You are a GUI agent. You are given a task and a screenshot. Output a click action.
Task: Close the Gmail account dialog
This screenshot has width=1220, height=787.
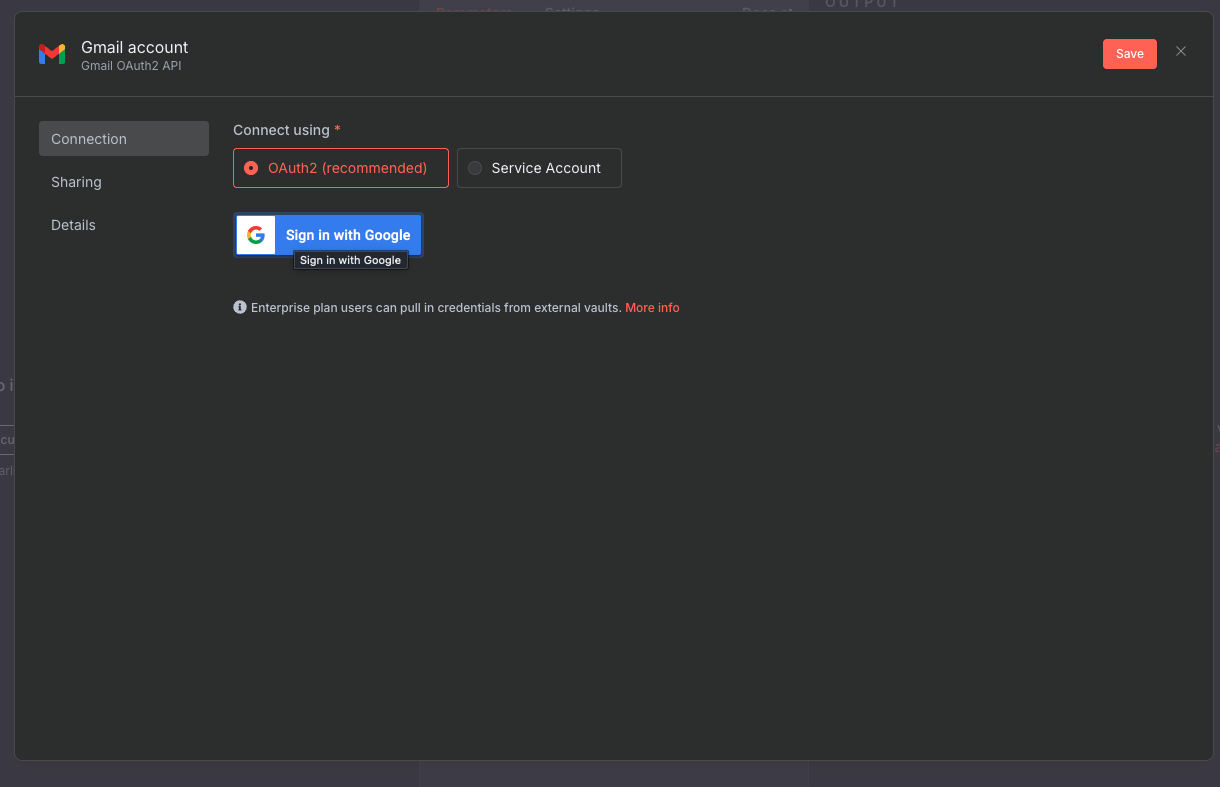1181,52
